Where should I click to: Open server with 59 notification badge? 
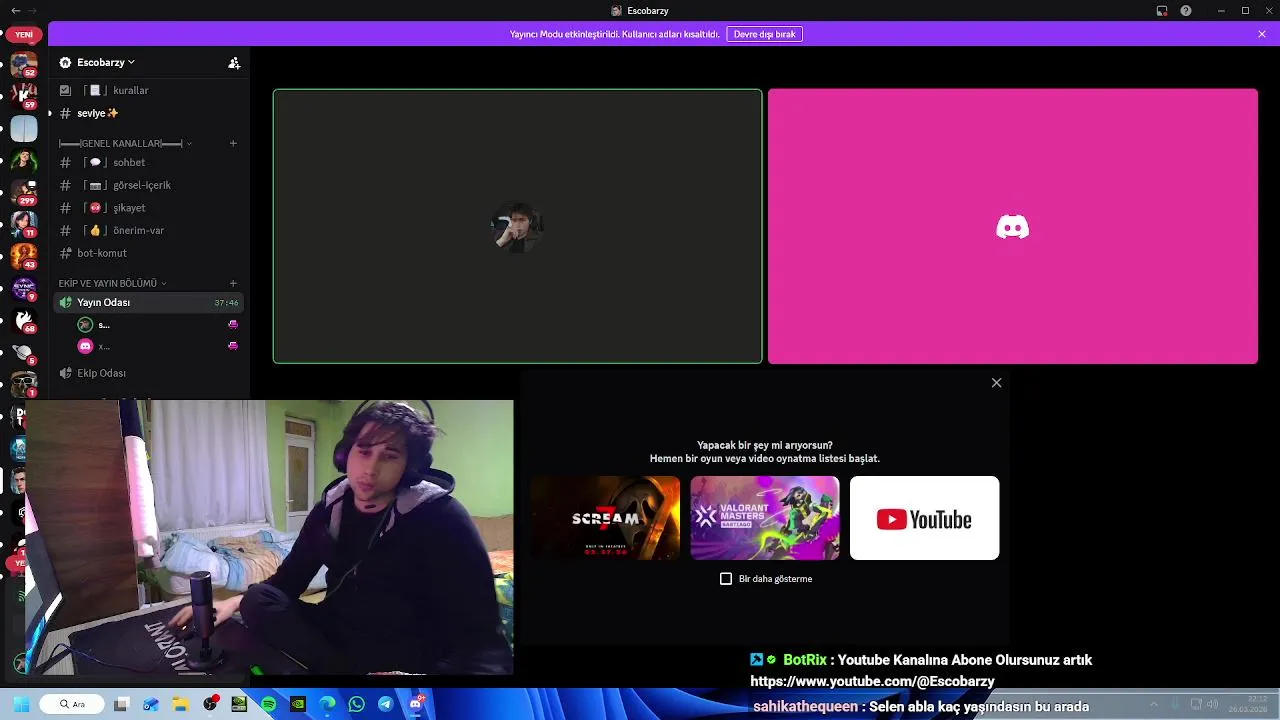(24, 97)
